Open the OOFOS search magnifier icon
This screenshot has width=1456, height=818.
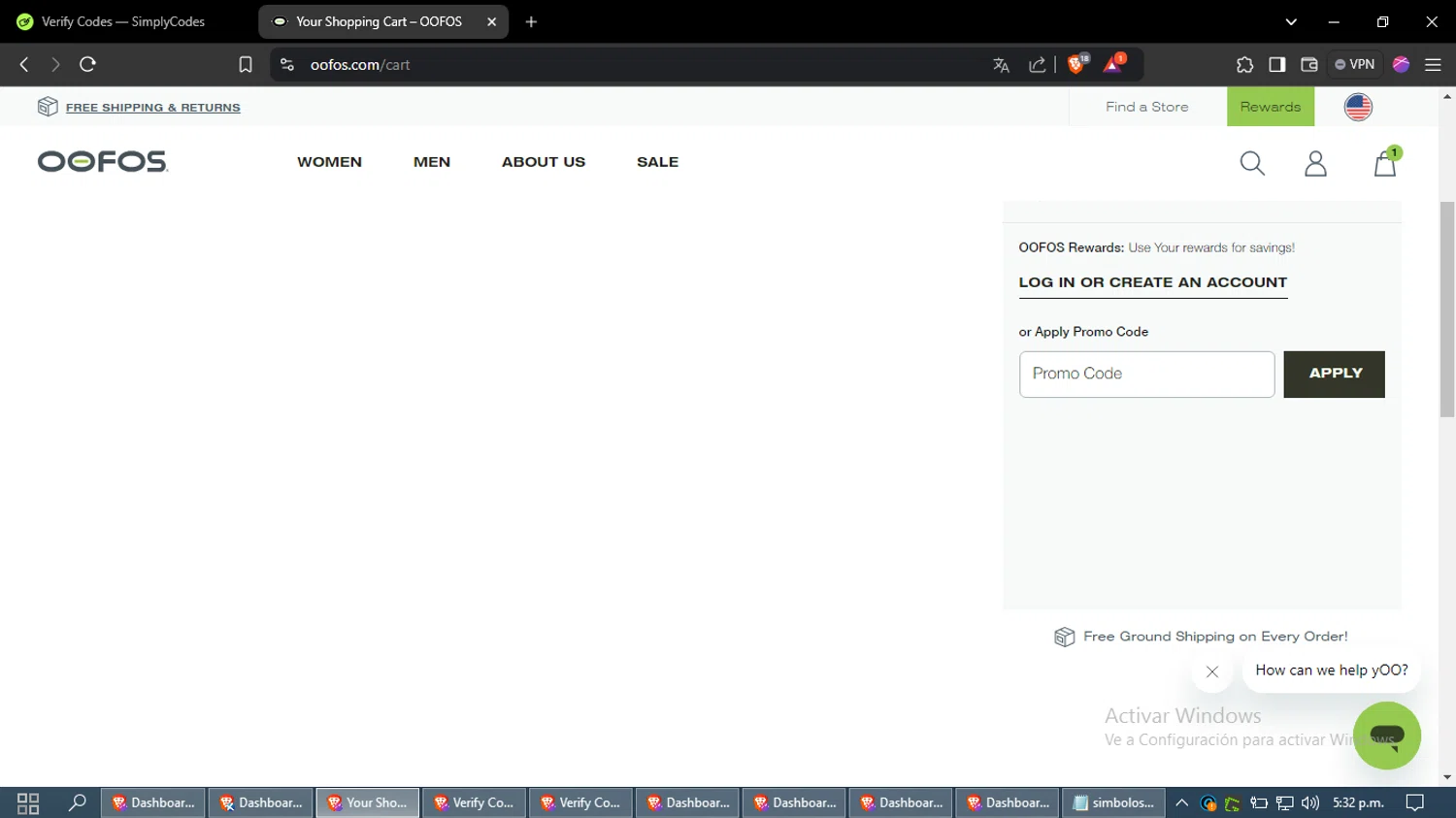1252,163
